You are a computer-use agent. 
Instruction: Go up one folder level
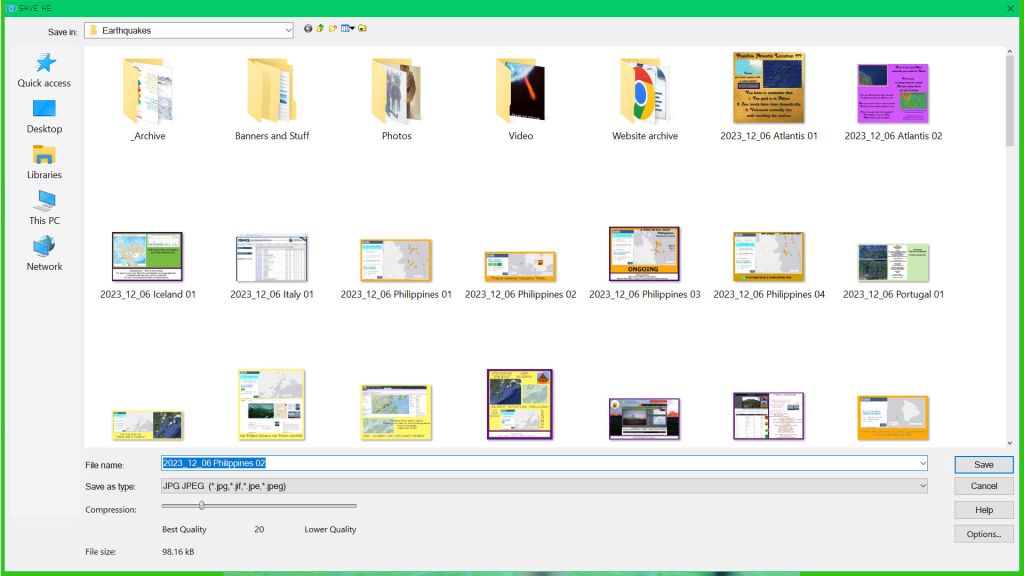320,29
